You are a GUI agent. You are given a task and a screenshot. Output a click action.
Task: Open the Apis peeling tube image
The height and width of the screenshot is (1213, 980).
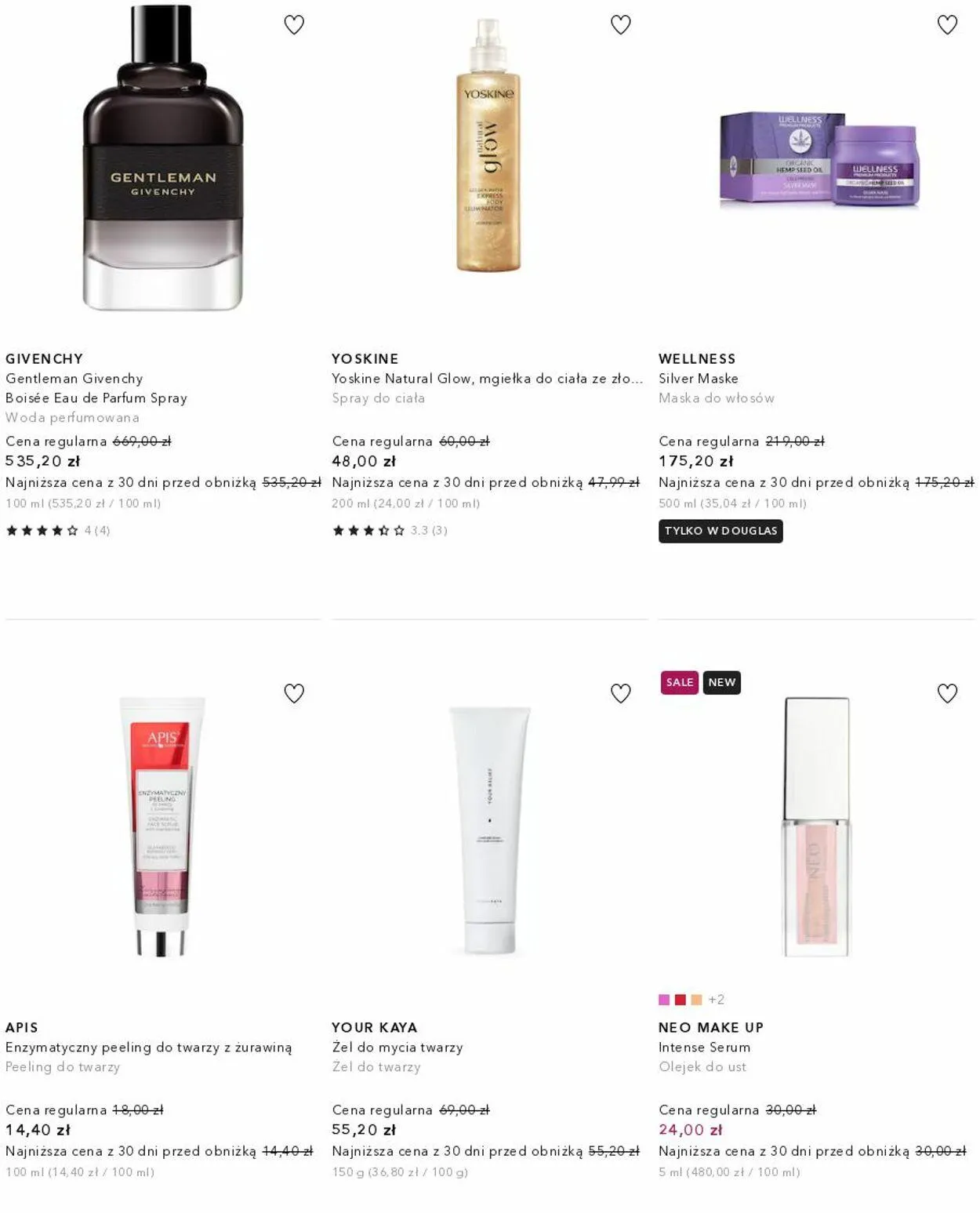(162, 826)
